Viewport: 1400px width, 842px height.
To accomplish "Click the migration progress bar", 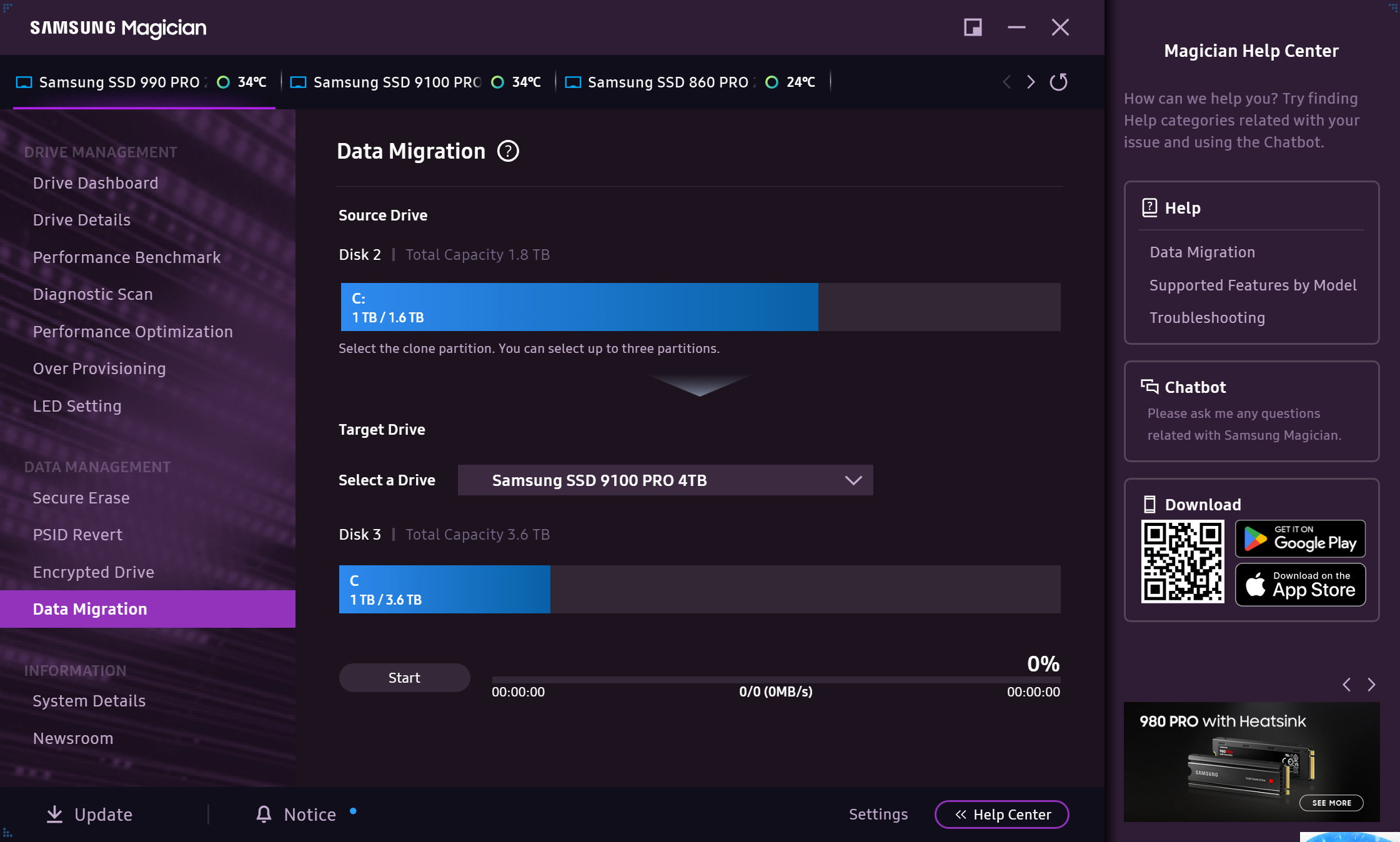I will (775, 679).
